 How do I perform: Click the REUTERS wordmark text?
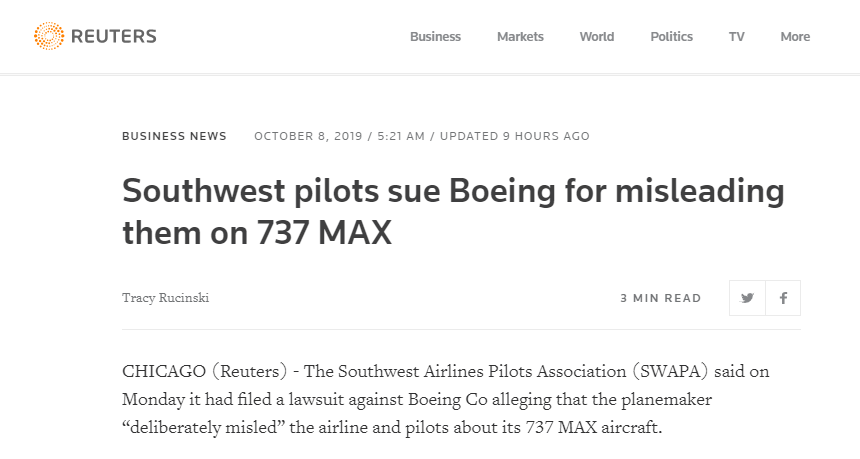point(114,37)
